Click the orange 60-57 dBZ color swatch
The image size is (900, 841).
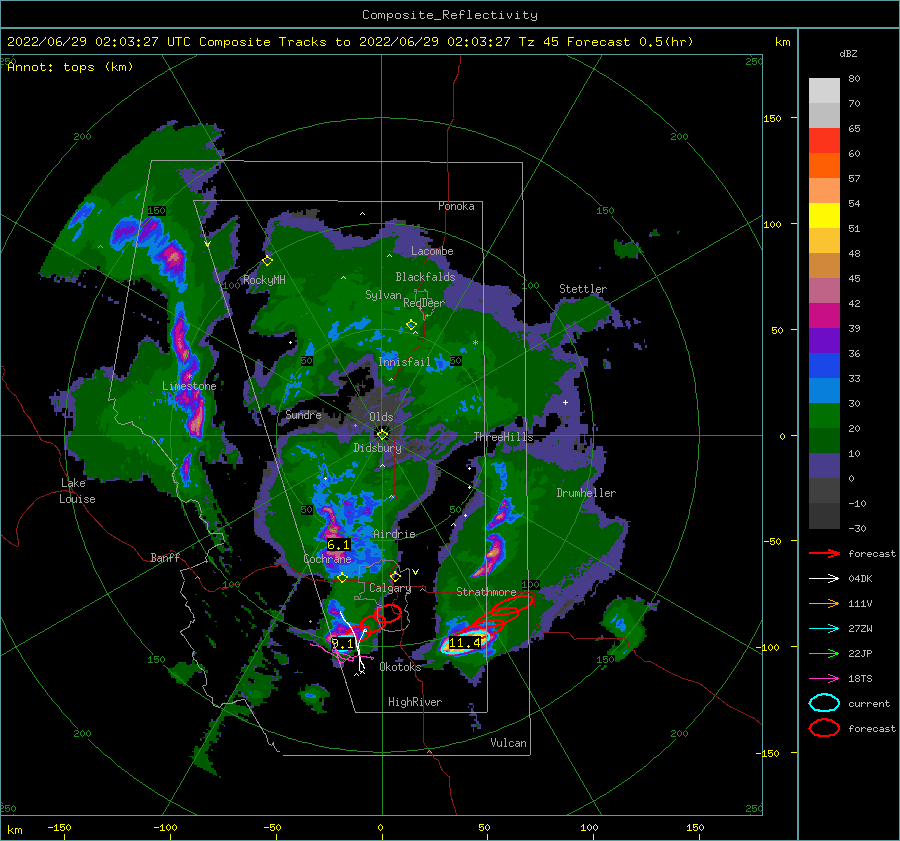(x=824, y=166)
